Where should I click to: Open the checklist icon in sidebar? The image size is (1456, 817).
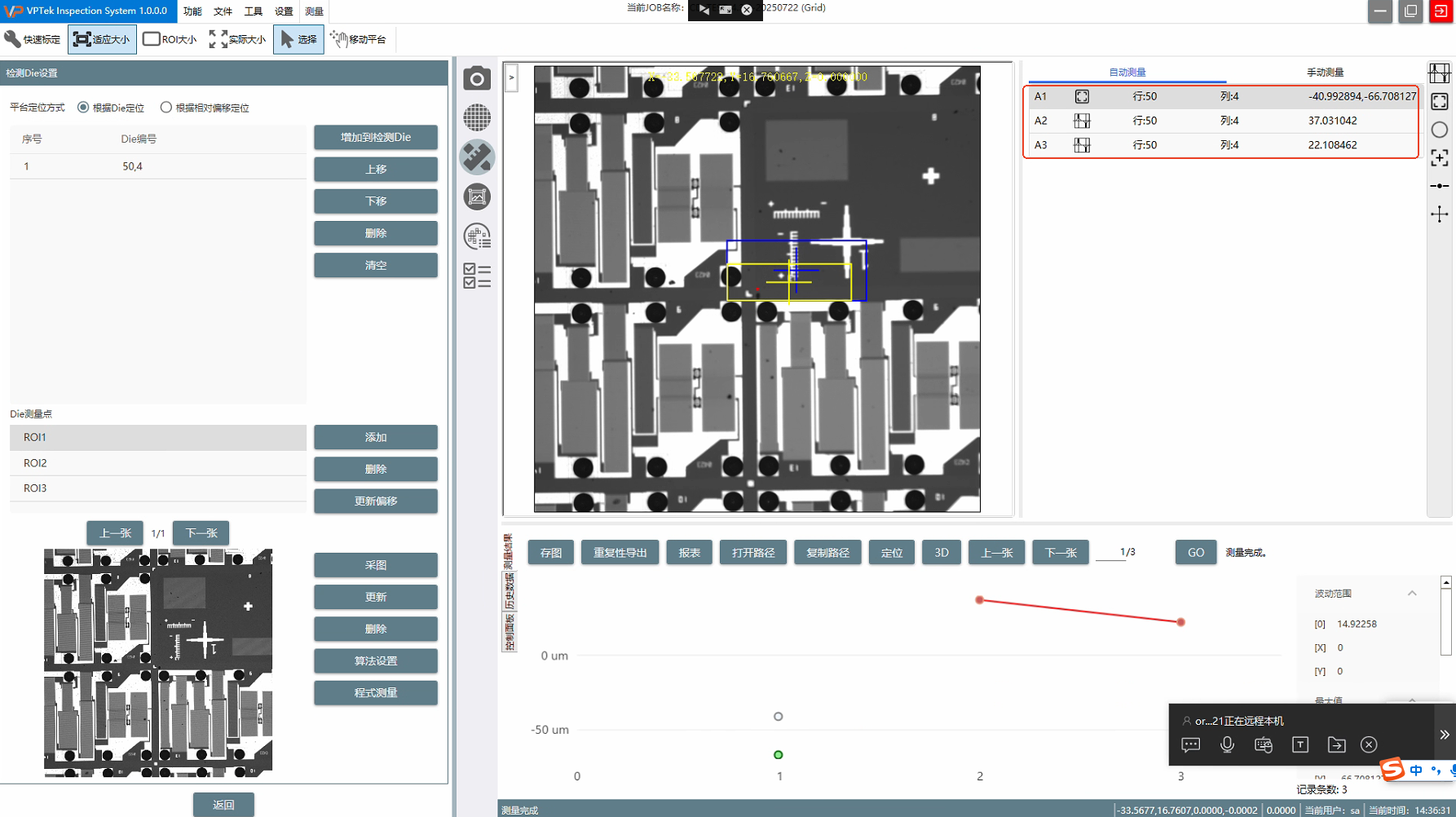pyautogui.click(x=477, y=276)
